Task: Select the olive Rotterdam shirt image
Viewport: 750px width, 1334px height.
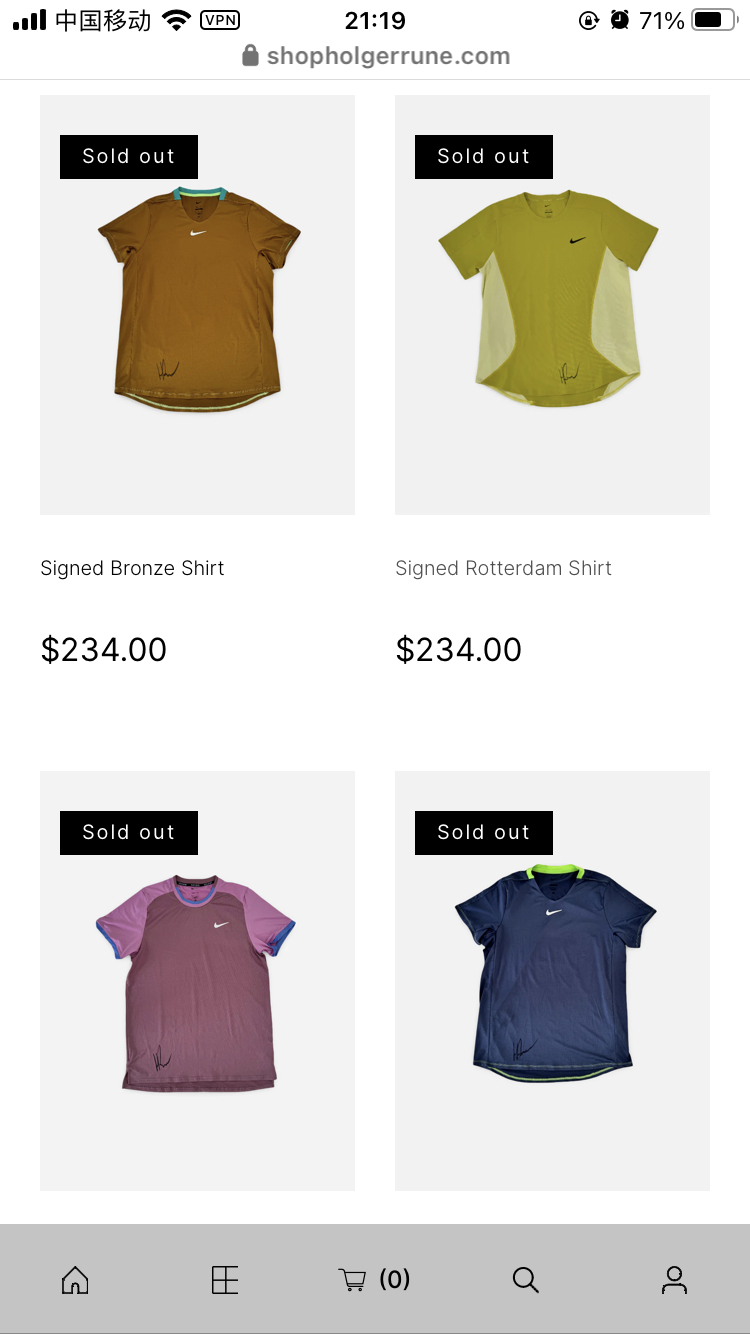Action: 552,305
